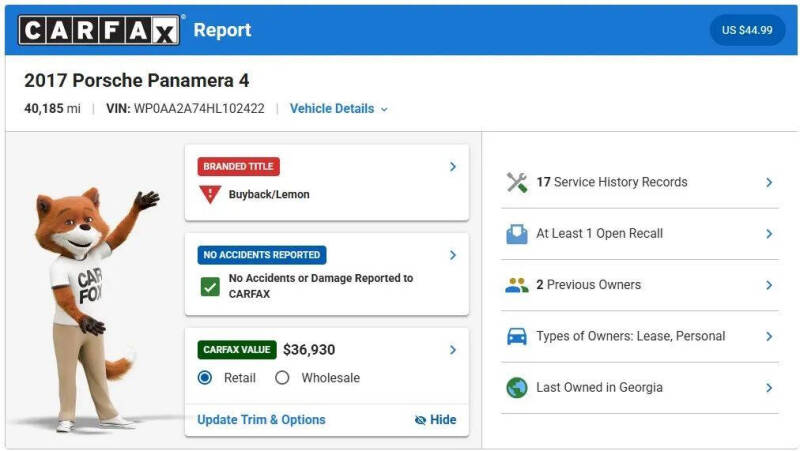Open the No Accidents Reported chevron

coord(453,255)
